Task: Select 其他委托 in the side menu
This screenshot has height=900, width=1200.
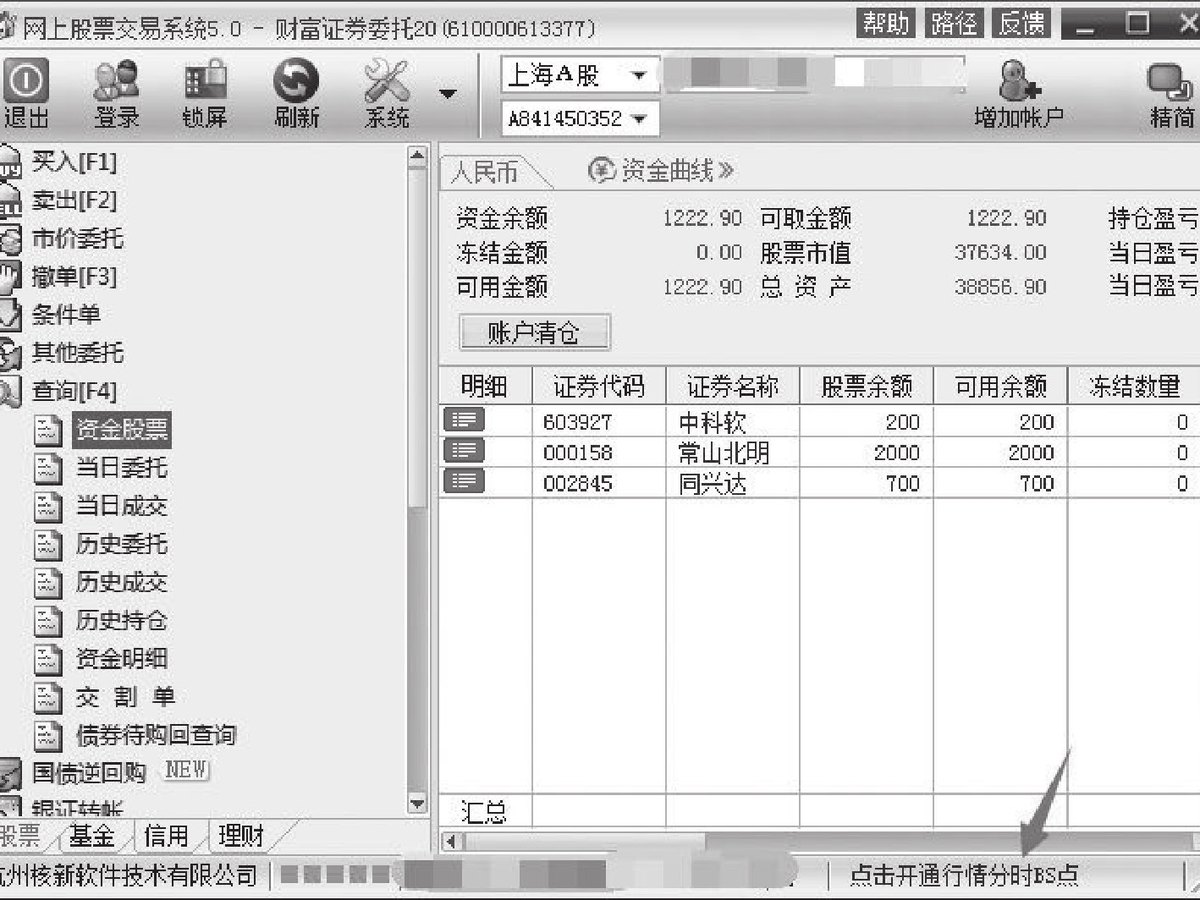Action: pos(78,353)
